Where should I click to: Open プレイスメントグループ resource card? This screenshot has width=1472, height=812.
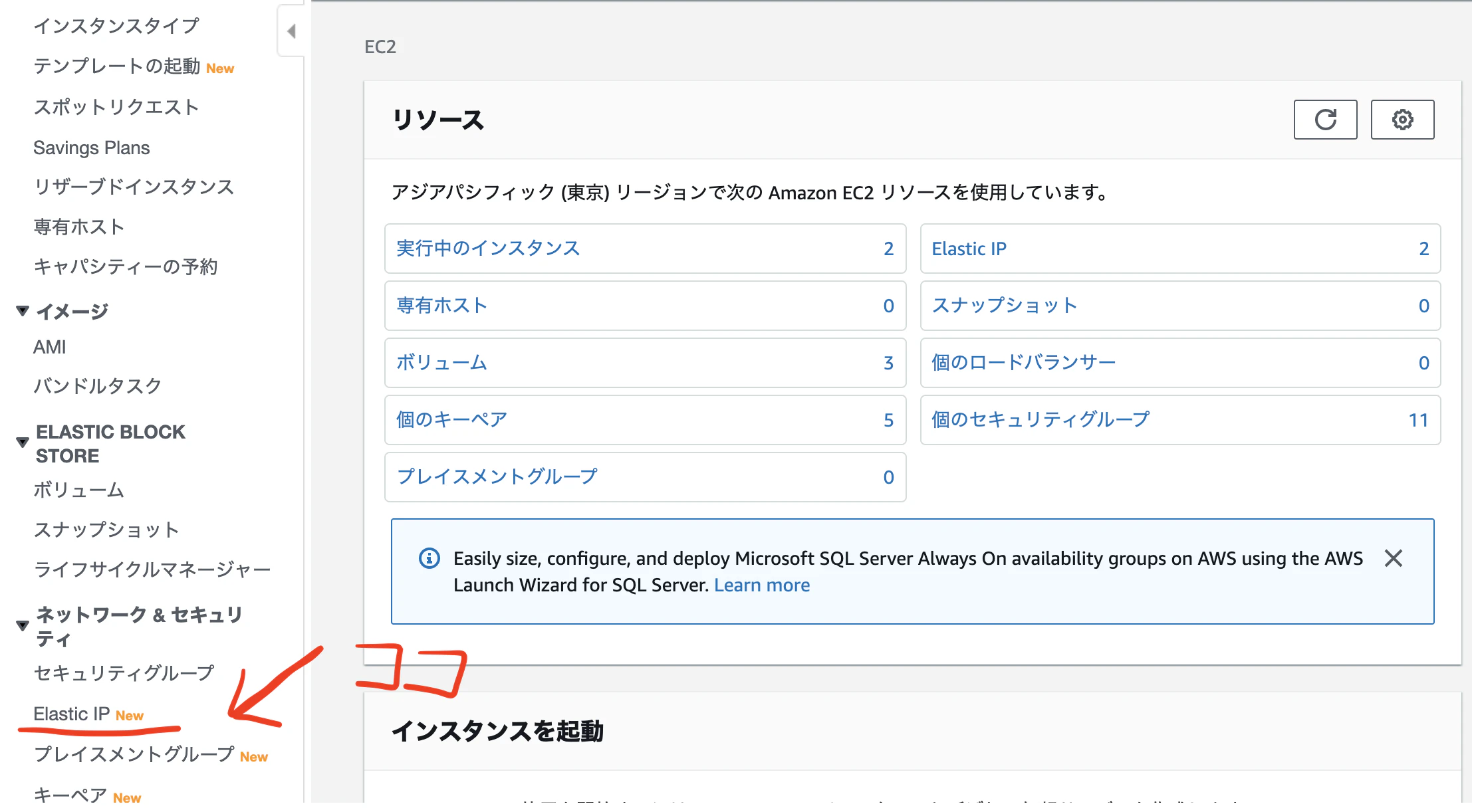point(646,477)
